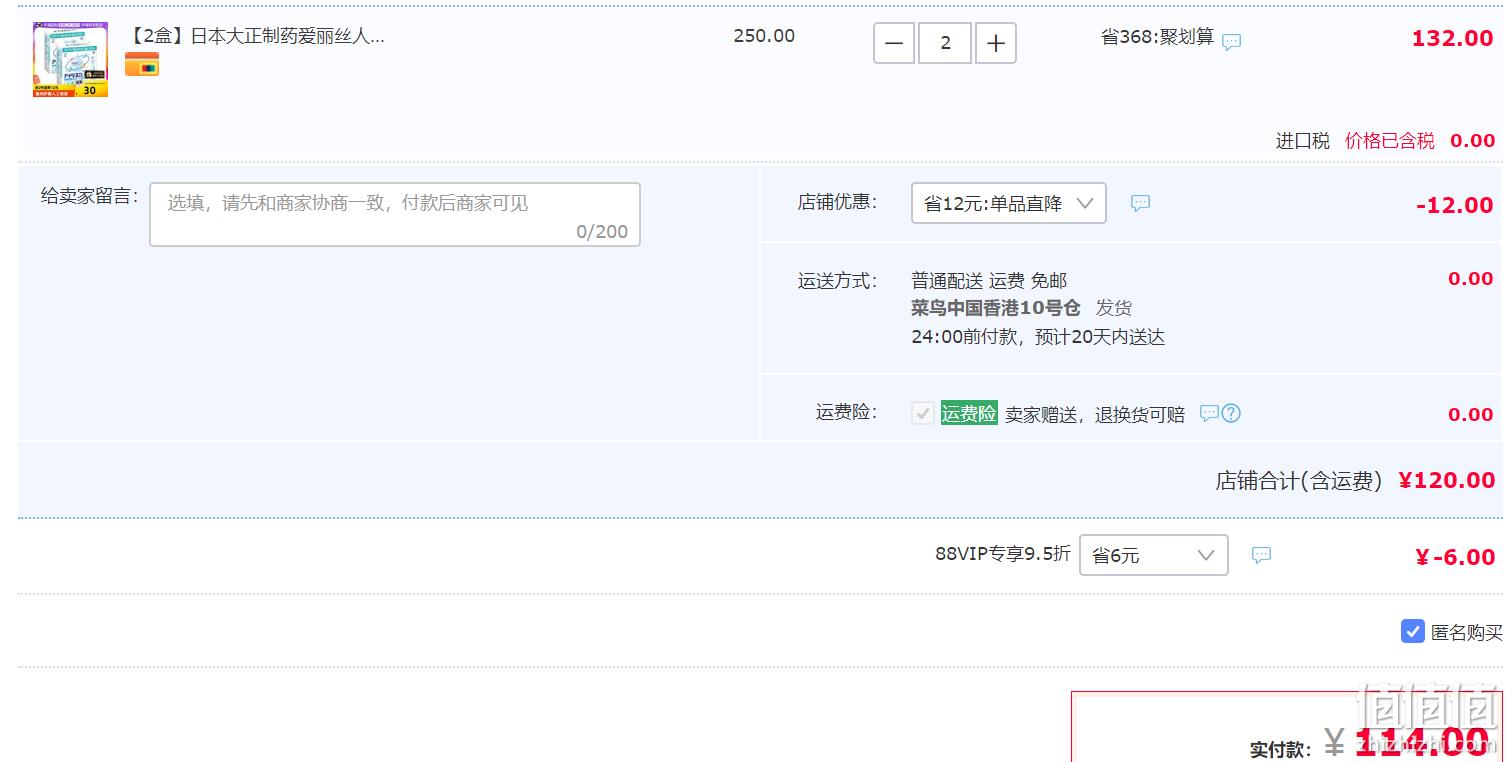The height and width of the screenshot is (762, 1506).
Task: Click the -12.00 store discount amount
Action: 1454,205
